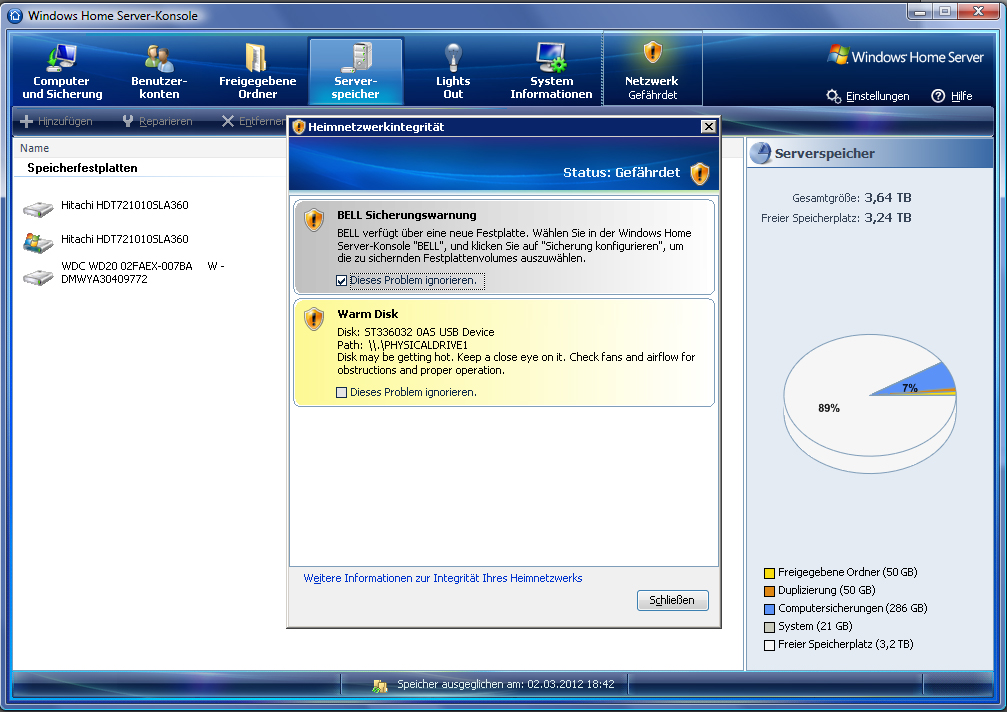Click Heimnetzwerkintegrität title shield icon
Screen dimensions: 1007x712
(299, 126)
